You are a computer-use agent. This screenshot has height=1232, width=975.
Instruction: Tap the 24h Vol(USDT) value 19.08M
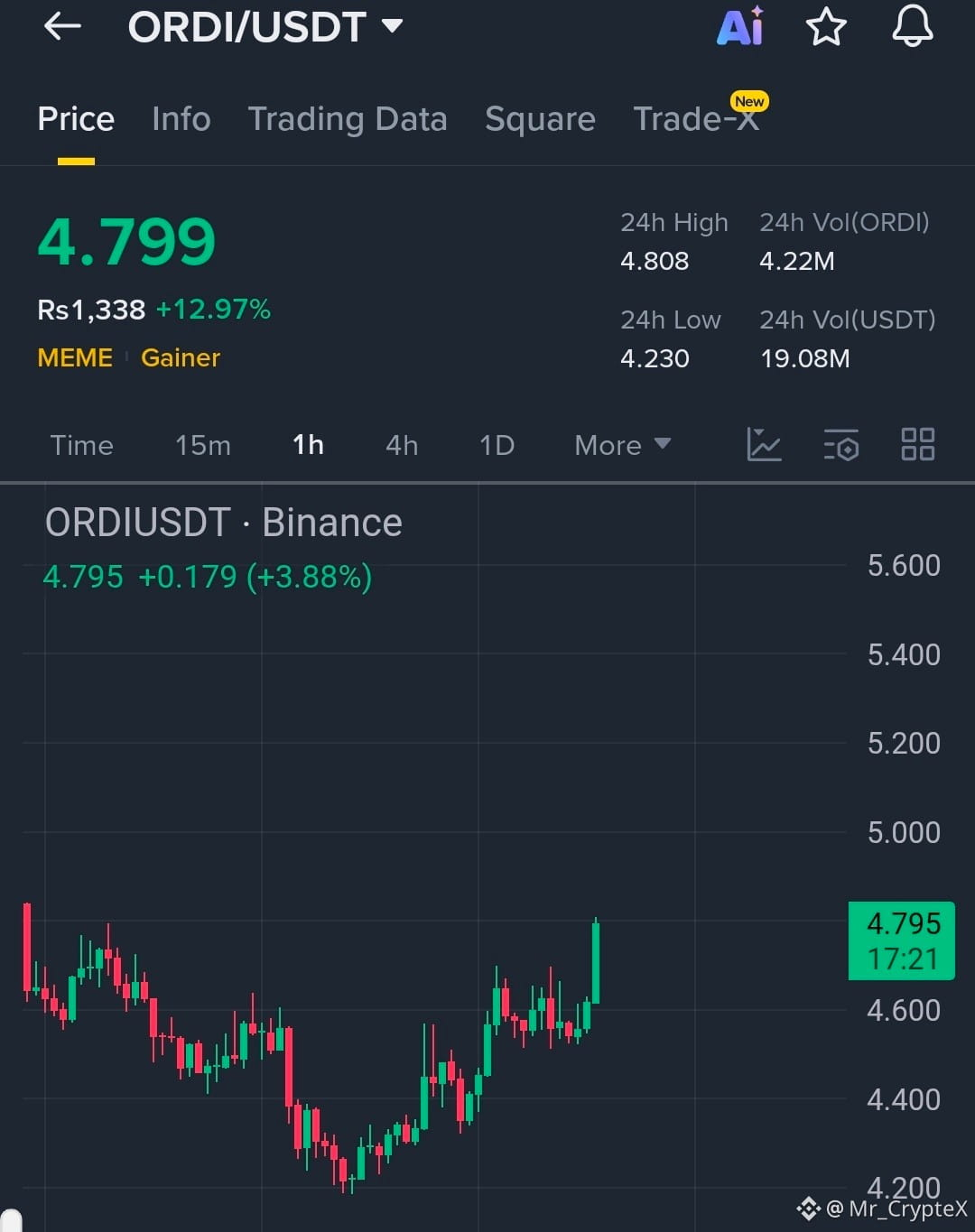point(805,358)
